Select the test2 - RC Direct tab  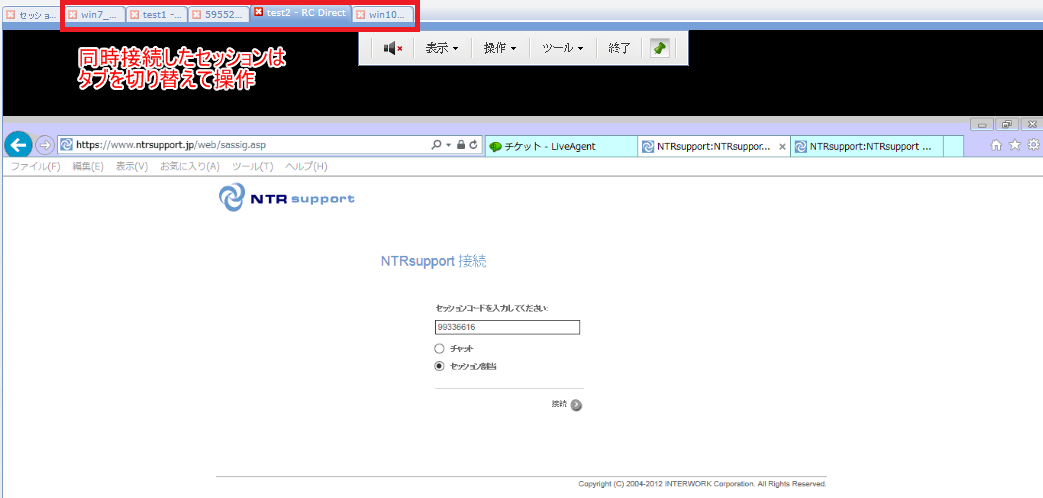(x=301, y=13)
